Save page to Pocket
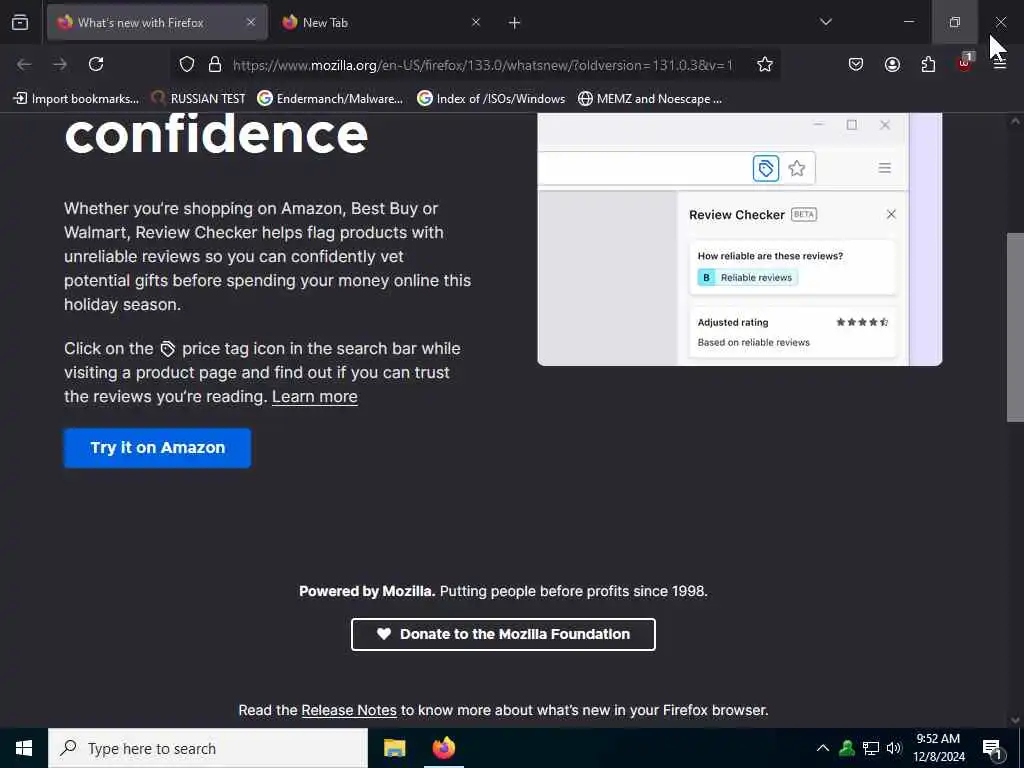1024x768 pixels. coord(856,64)
